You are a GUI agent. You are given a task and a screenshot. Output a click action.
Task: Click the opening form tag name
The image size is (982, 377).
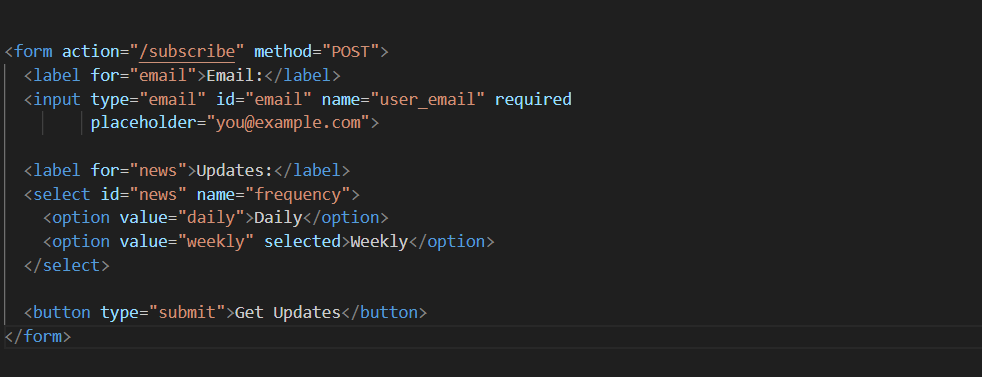[x=33, y=51]
